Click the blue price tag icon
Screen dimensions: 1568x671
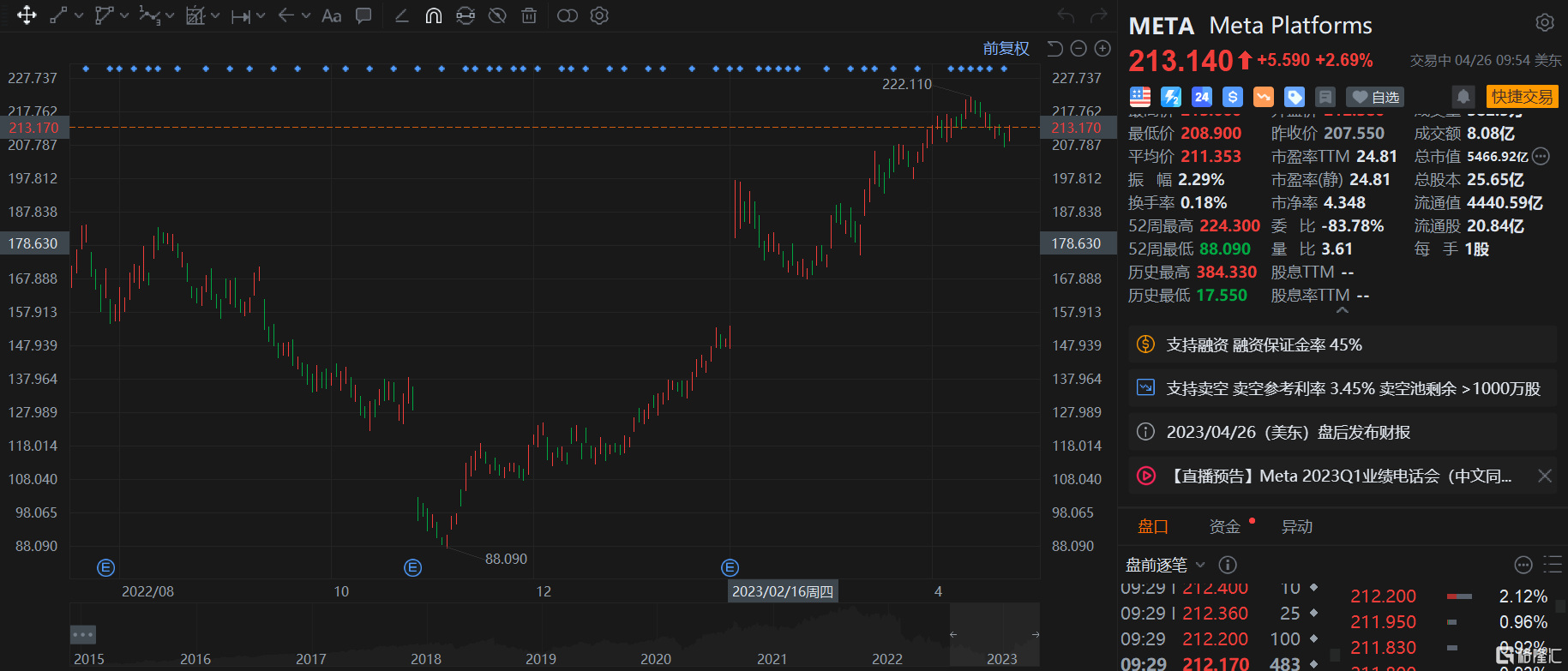click(1295, 97)
